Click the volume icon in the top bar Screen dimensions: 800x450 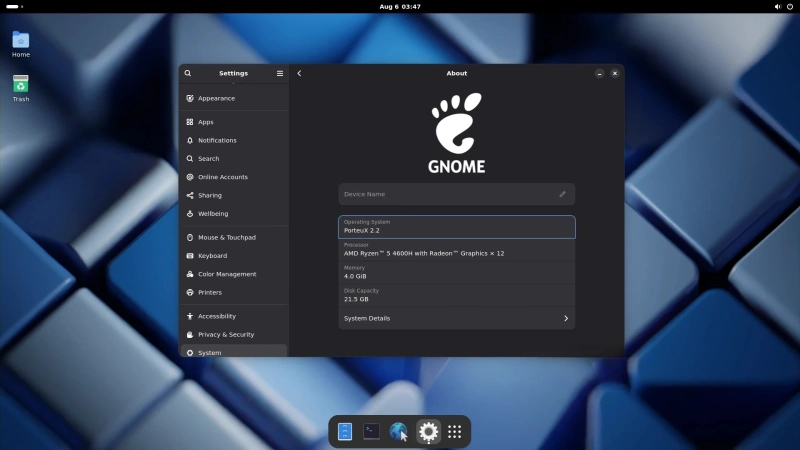point(778,7)
